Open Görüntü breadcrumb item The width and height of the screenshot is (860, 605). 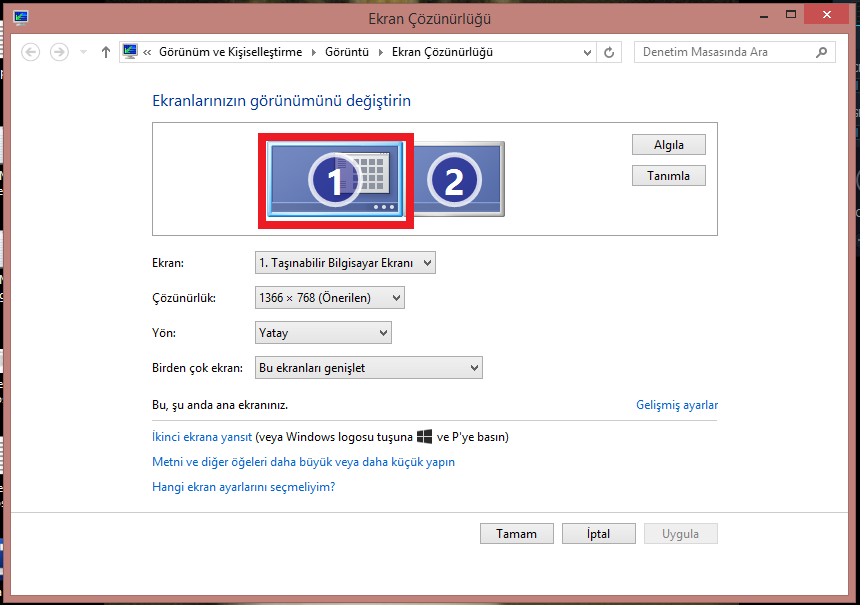pos(347,52)
